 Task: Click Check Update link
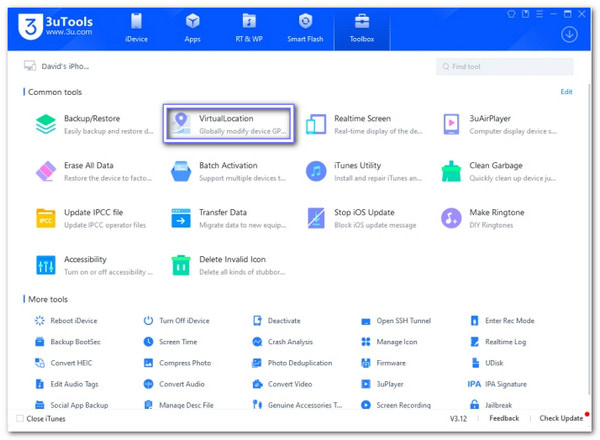(x=561, y=418)
